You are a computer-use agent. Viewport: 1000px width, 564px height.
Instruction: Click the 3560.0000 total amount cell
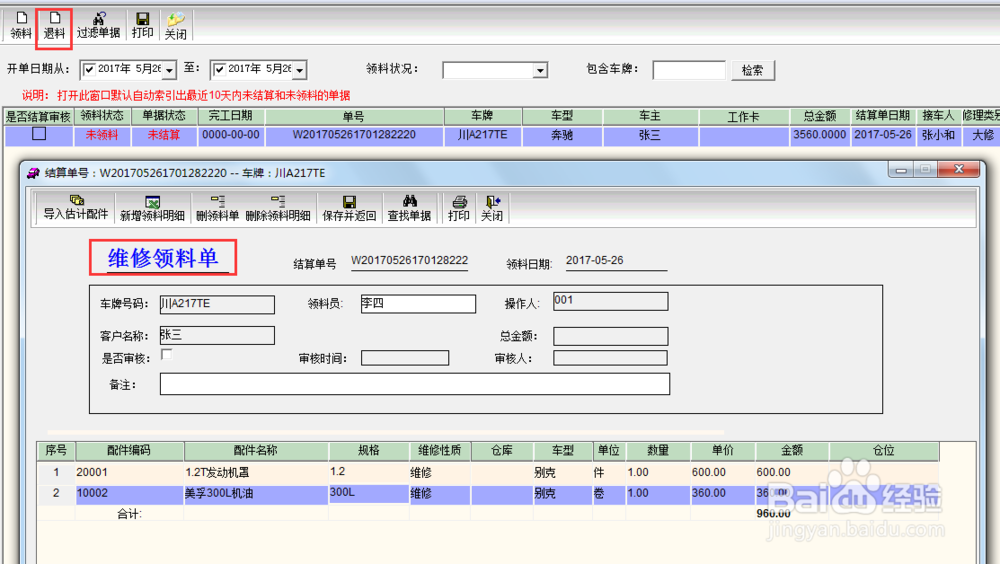point(820,135)
